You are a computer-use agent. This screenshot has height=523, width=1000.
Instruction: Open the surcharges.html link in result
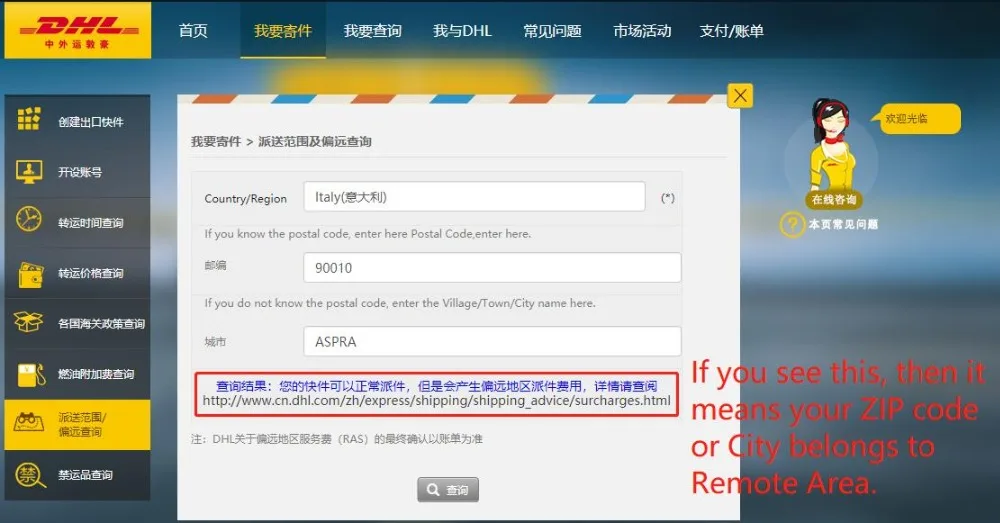[x=437, y=401]
